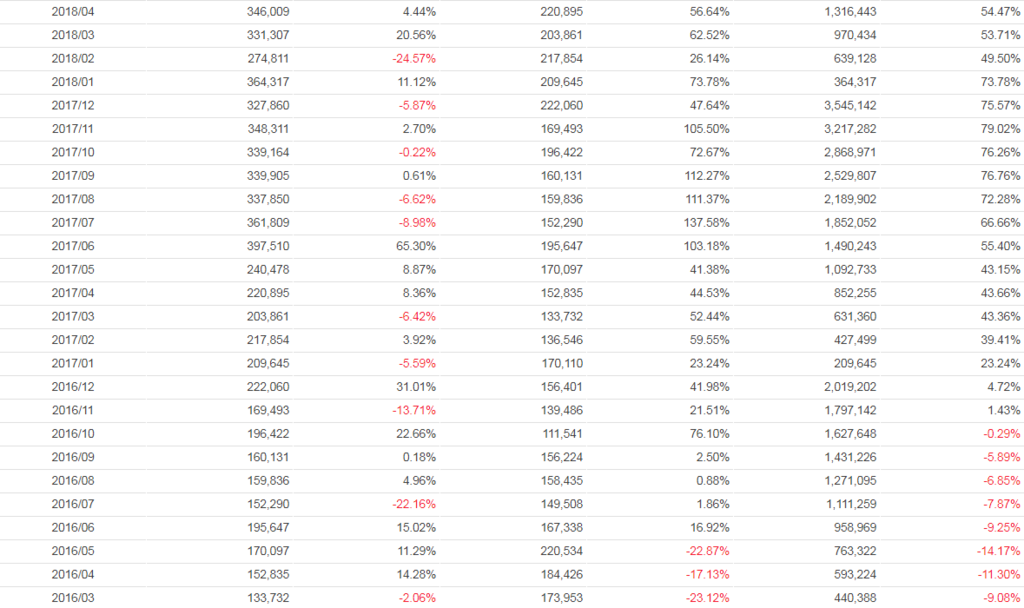Click the 137.58% percentage value
This screenshot has width=1024, height=608.
[x=706, y=222]
